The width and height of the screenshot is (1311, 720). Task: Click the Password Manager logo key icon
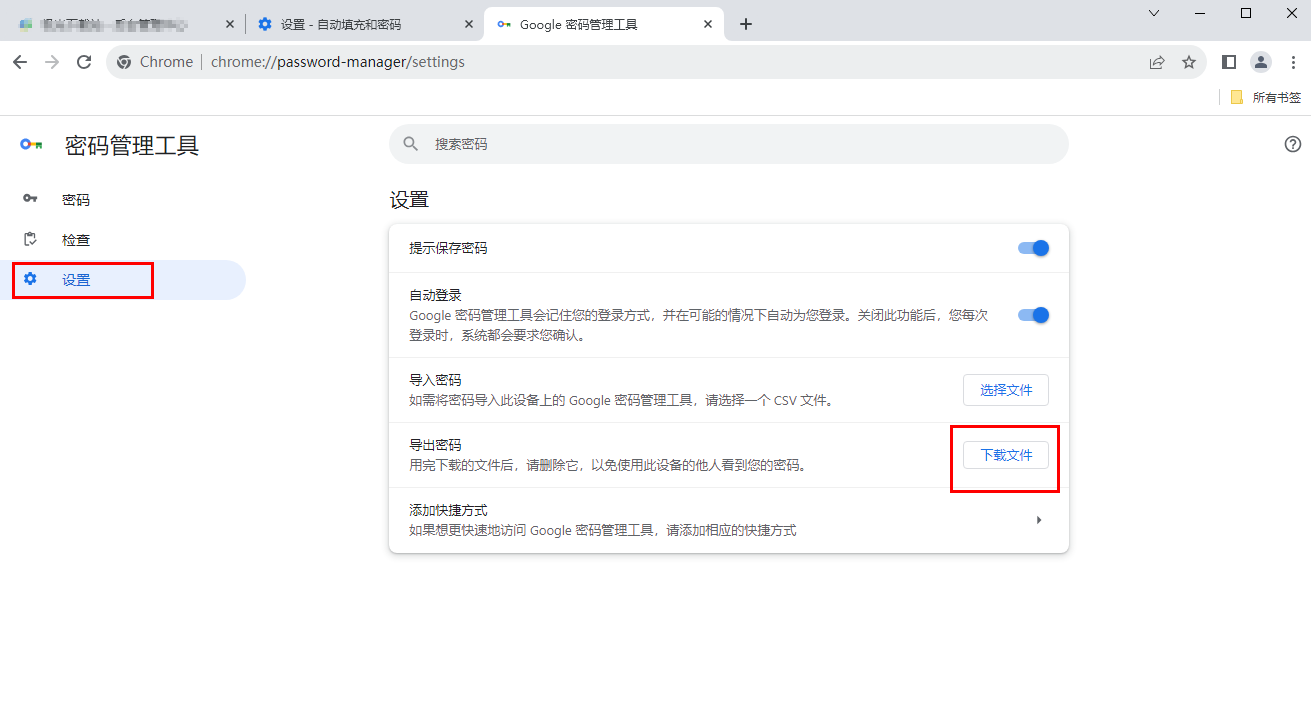tap(31, 145)
